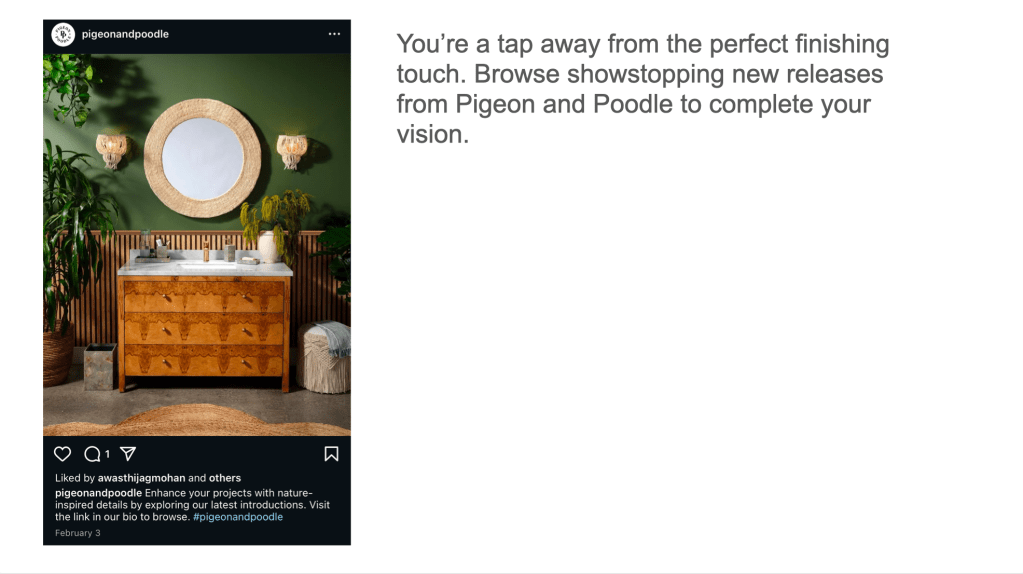Click the pigeonandpoodle username in the caption

(x=98, y=492)
